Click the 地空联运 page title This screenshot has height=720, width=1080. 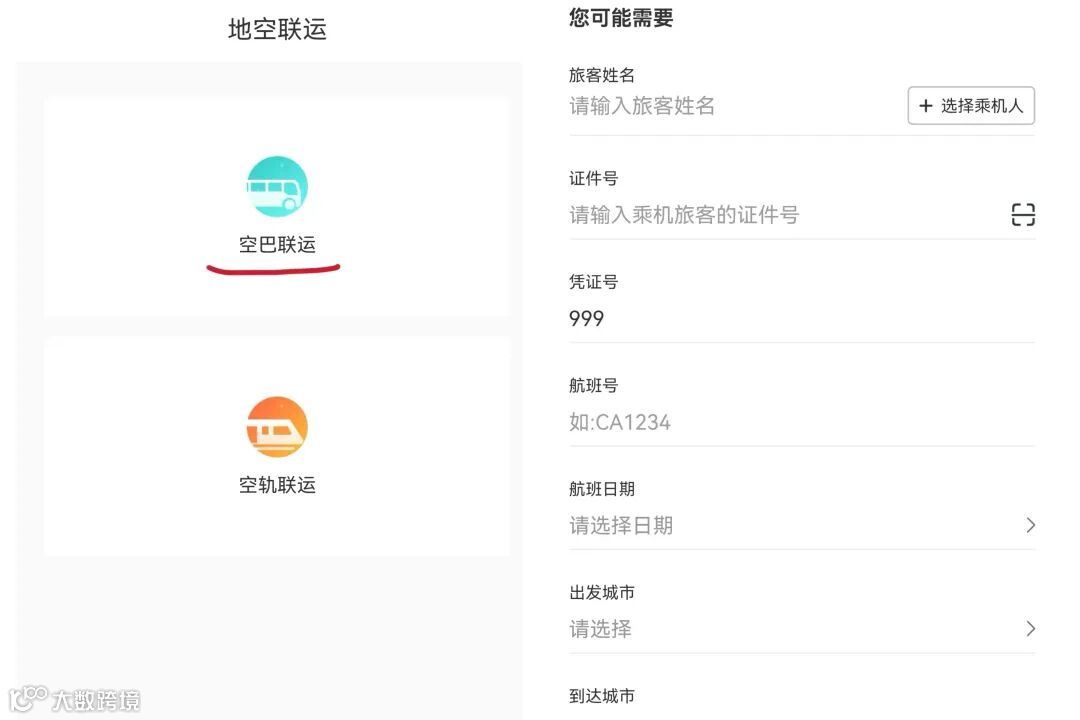[277, 29]
